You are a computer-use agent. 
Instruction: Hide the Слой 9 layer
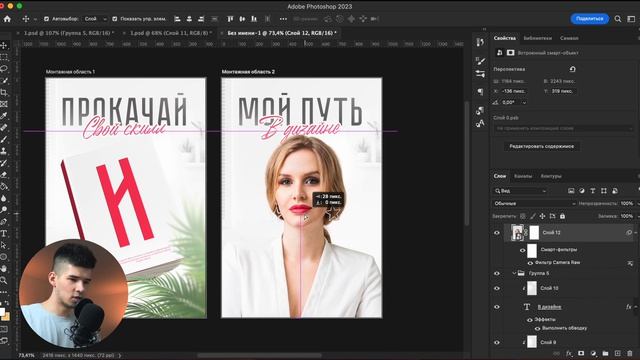click(x=497, y=342)
